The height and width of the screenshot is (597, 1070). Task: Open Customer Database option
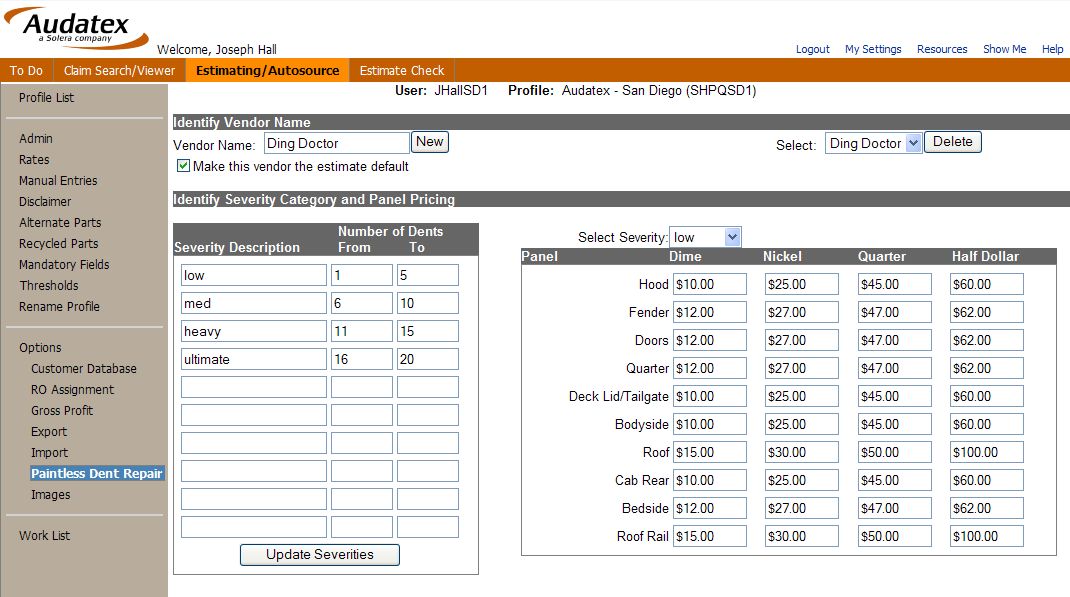(x=84, y=368)
